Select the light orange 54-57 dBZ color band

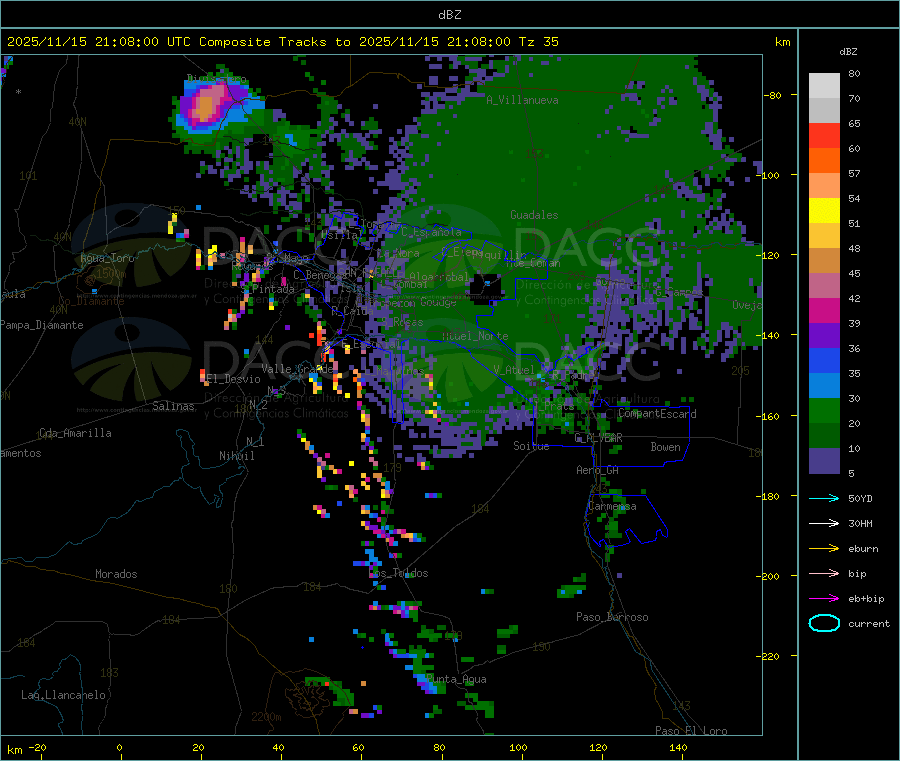pyautogui.click(x=824, y=186)
